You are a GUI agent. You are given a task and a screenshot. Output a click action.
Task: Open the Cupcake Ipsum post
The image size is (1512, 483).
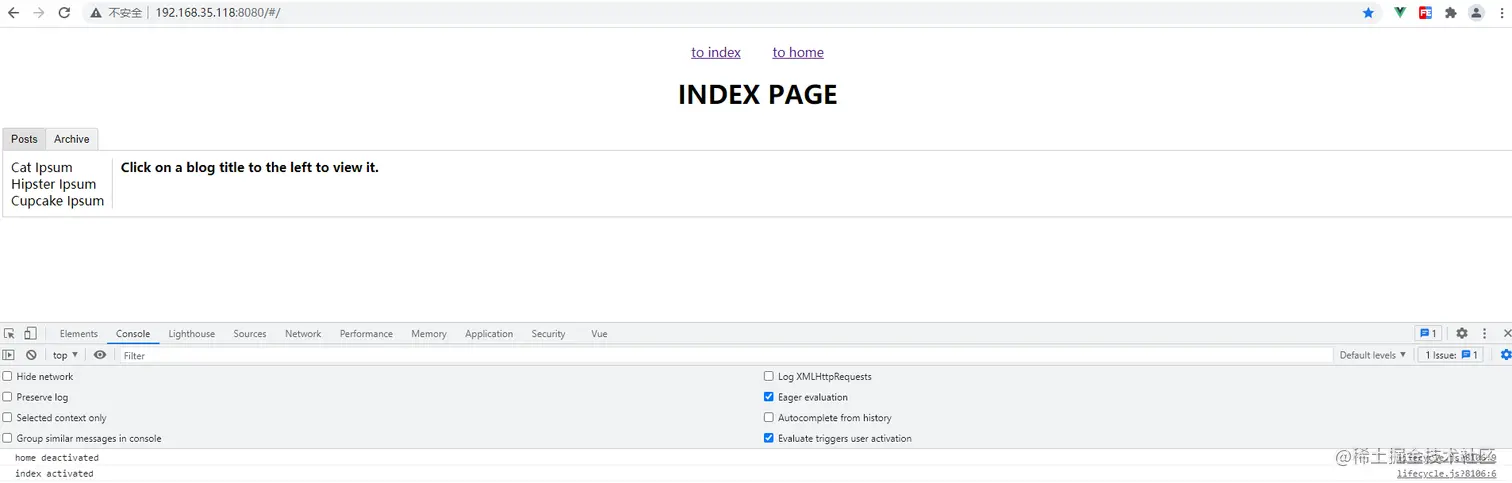pyautogui.click(x=58, y=201)
